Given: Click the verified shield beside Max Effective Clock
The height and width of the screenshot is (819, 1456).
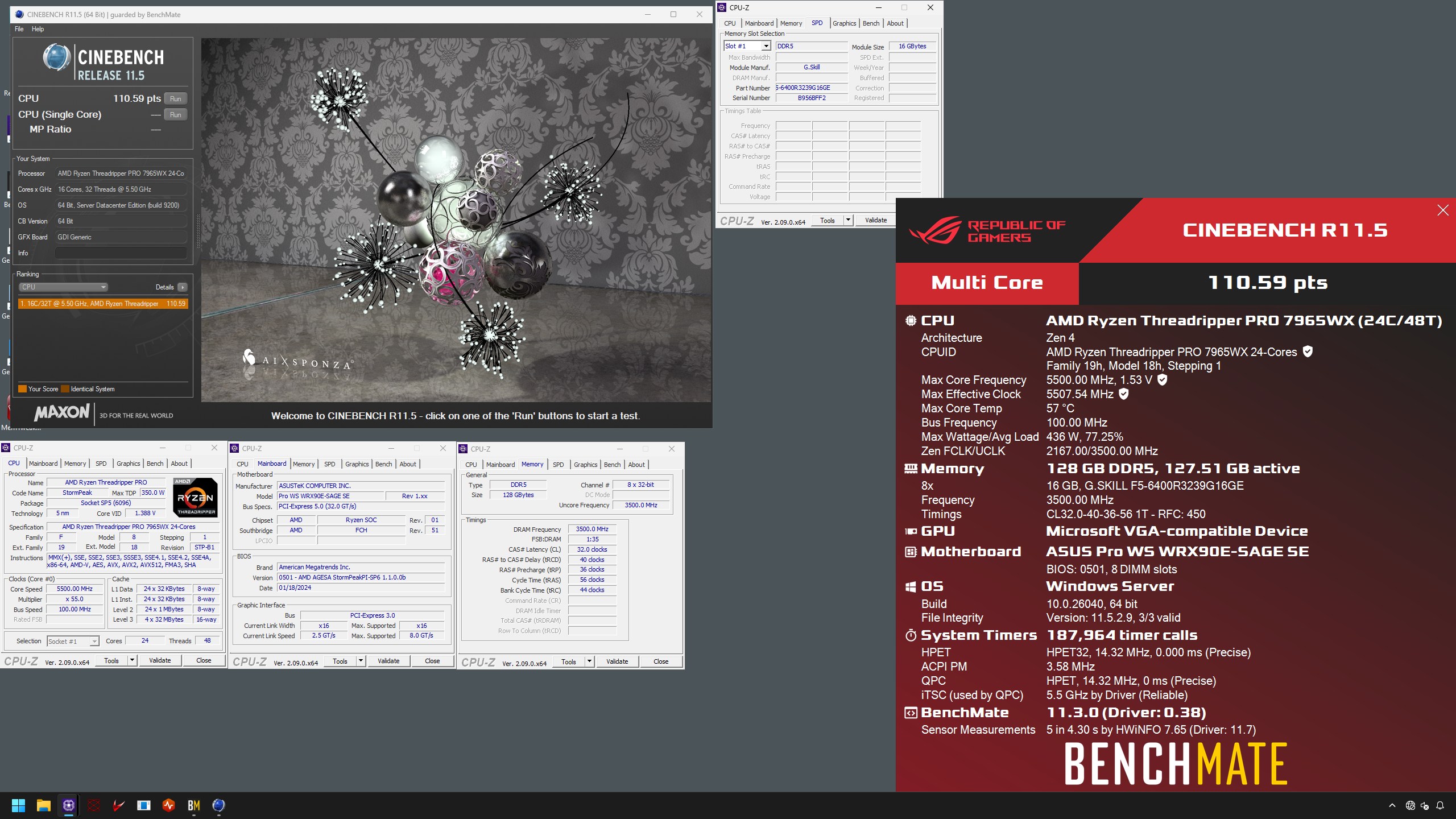Looking at the screenshot, I should [x=1123, y=394].
